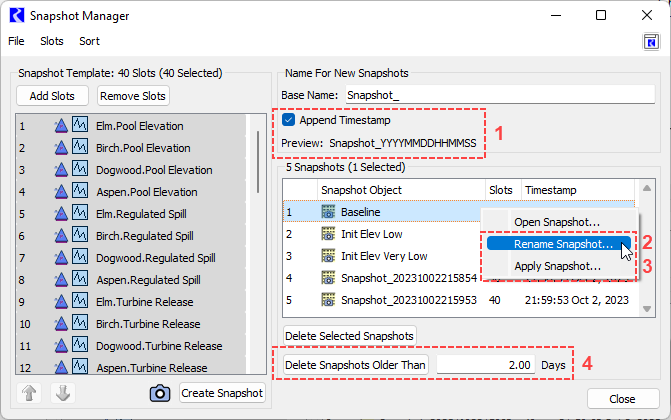
Task: Click the series slot icon for Elm.Pool Elevation
Action: (81, 126)
